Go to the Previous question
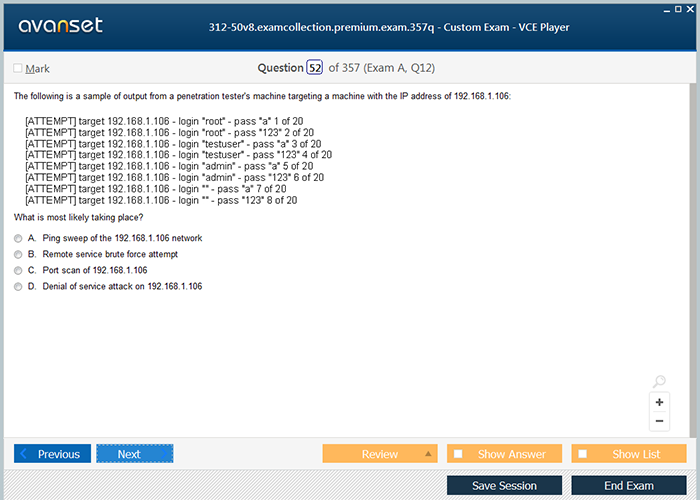Image resolution: width=700 pixels, height=500 pixels. [52, 454]
